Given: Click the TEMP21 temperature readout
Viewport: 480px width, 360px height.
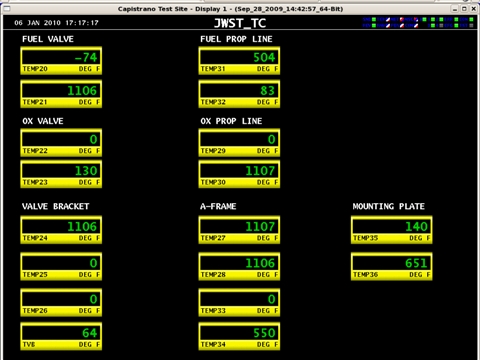Looking at the screenshot, I should (61, 94).
